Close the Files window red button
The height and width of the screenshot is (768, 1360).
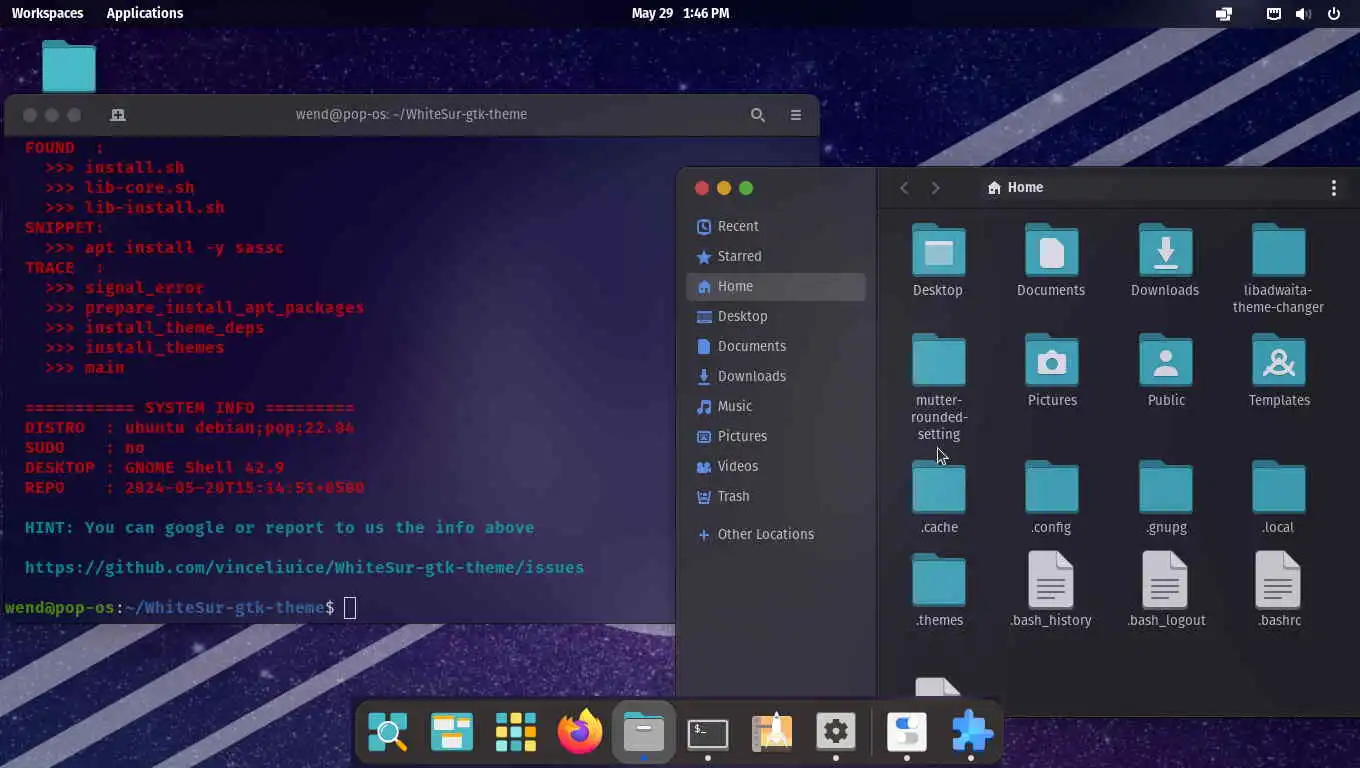(x=702, y=188)
